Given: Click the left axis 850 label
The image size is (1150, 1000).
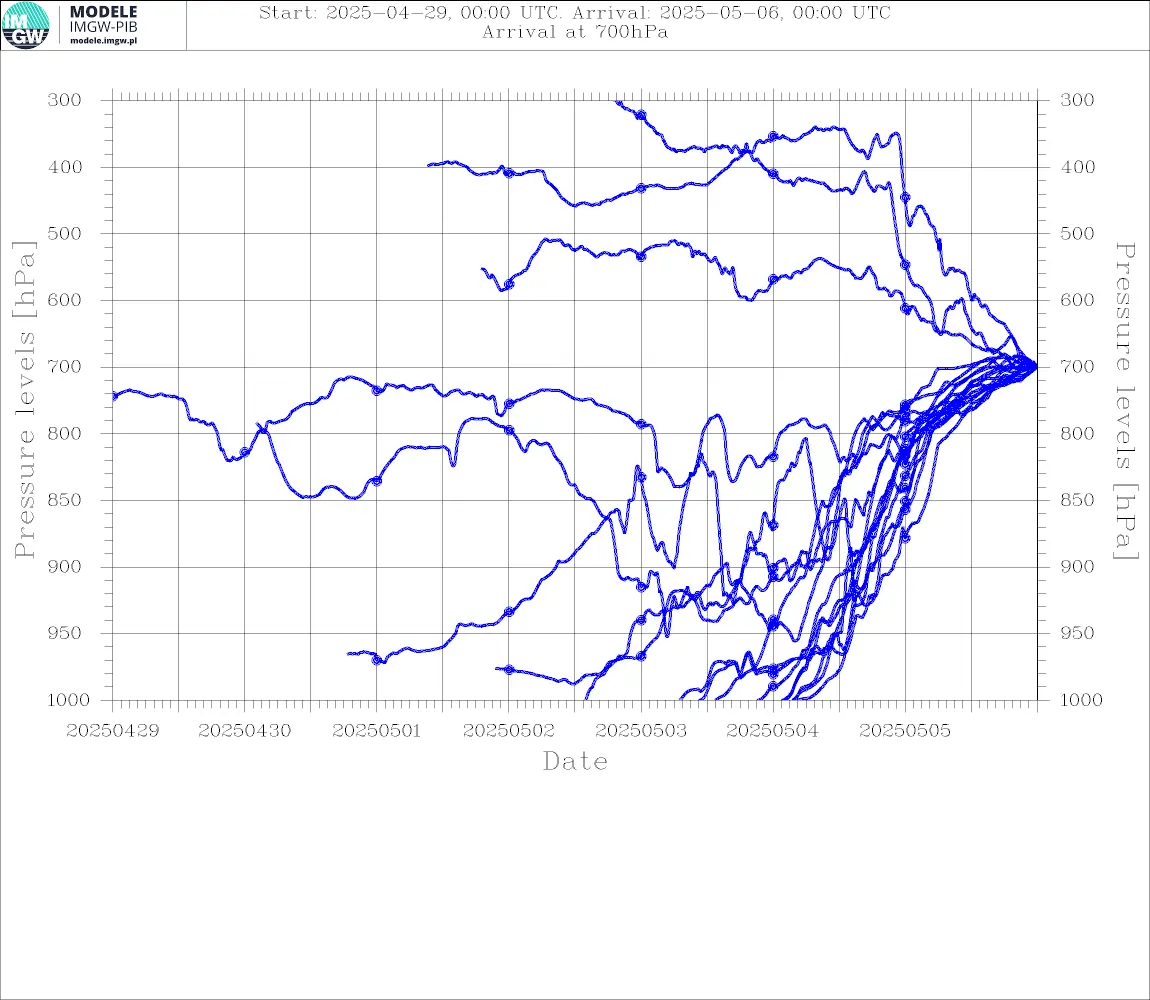Looking at the screenshot, I should (65, 500).
